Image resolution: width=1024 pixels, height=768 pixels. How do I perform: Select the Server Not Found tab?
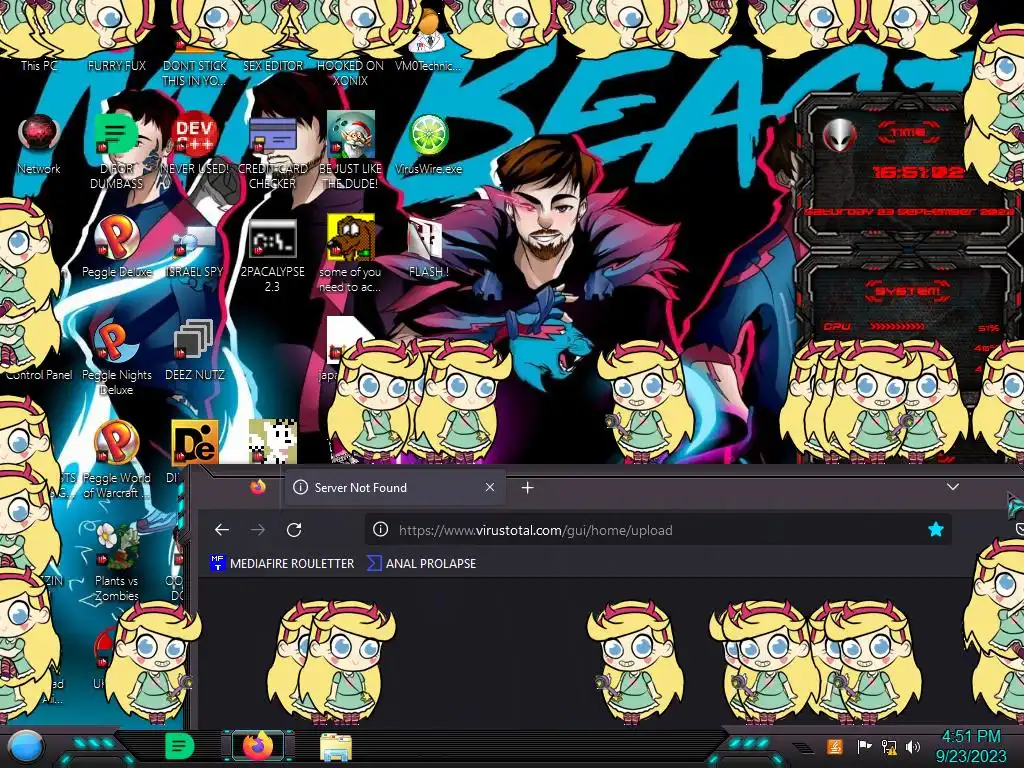tap(394, 487)
